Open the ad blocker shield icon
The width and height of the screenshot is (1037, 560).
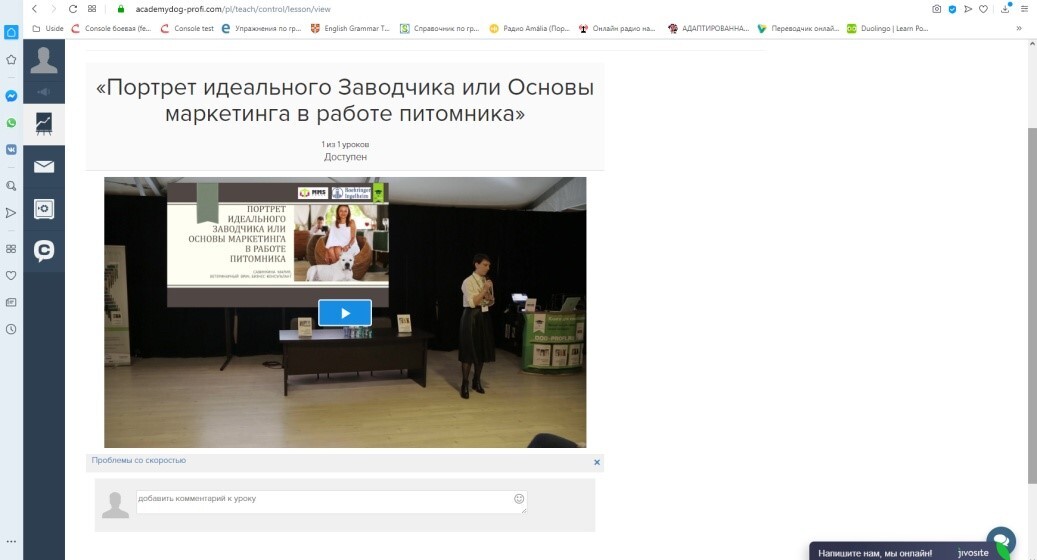(952, 9)
